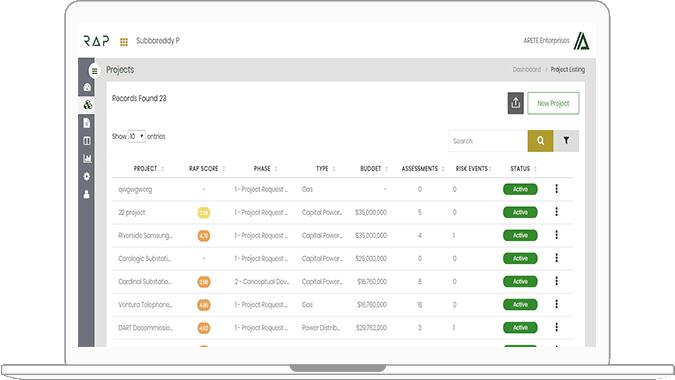Click the export upload button

click(x=515, y=103)
